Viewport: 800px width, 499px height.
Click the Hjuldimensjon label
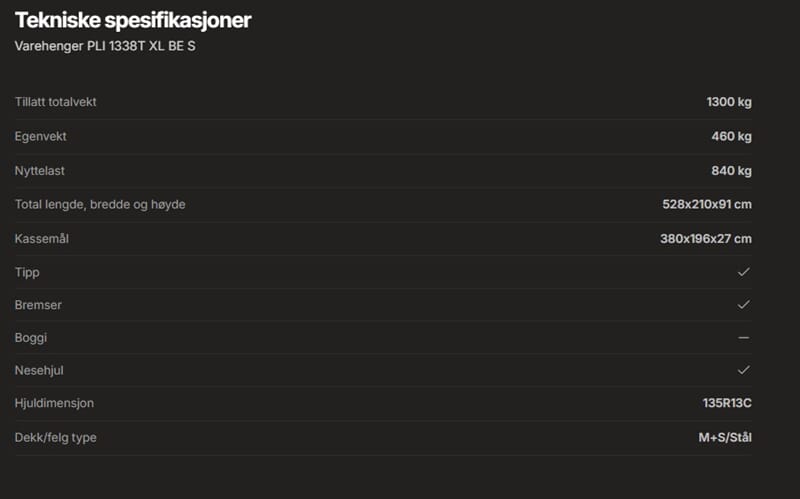point(55,403)
